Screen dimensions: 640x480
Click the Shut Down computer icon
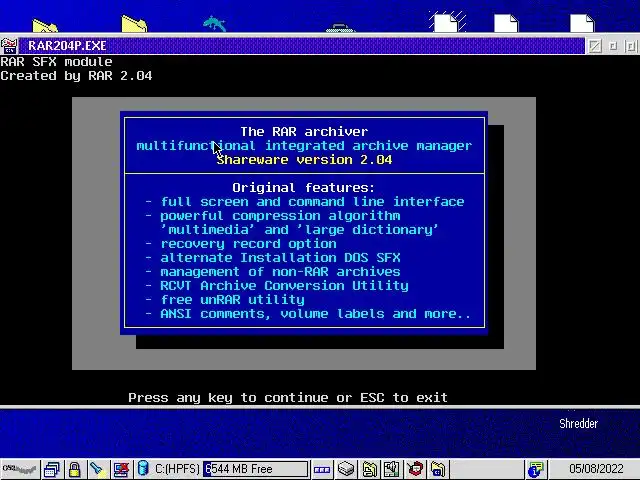121,469
